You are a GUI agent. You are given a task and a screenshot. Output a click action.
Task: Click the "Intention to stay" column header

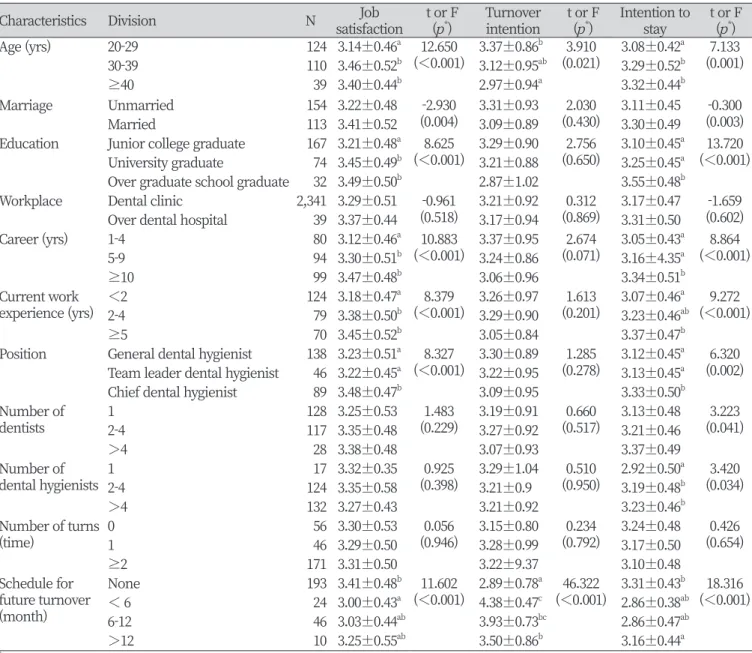[655, 21]
